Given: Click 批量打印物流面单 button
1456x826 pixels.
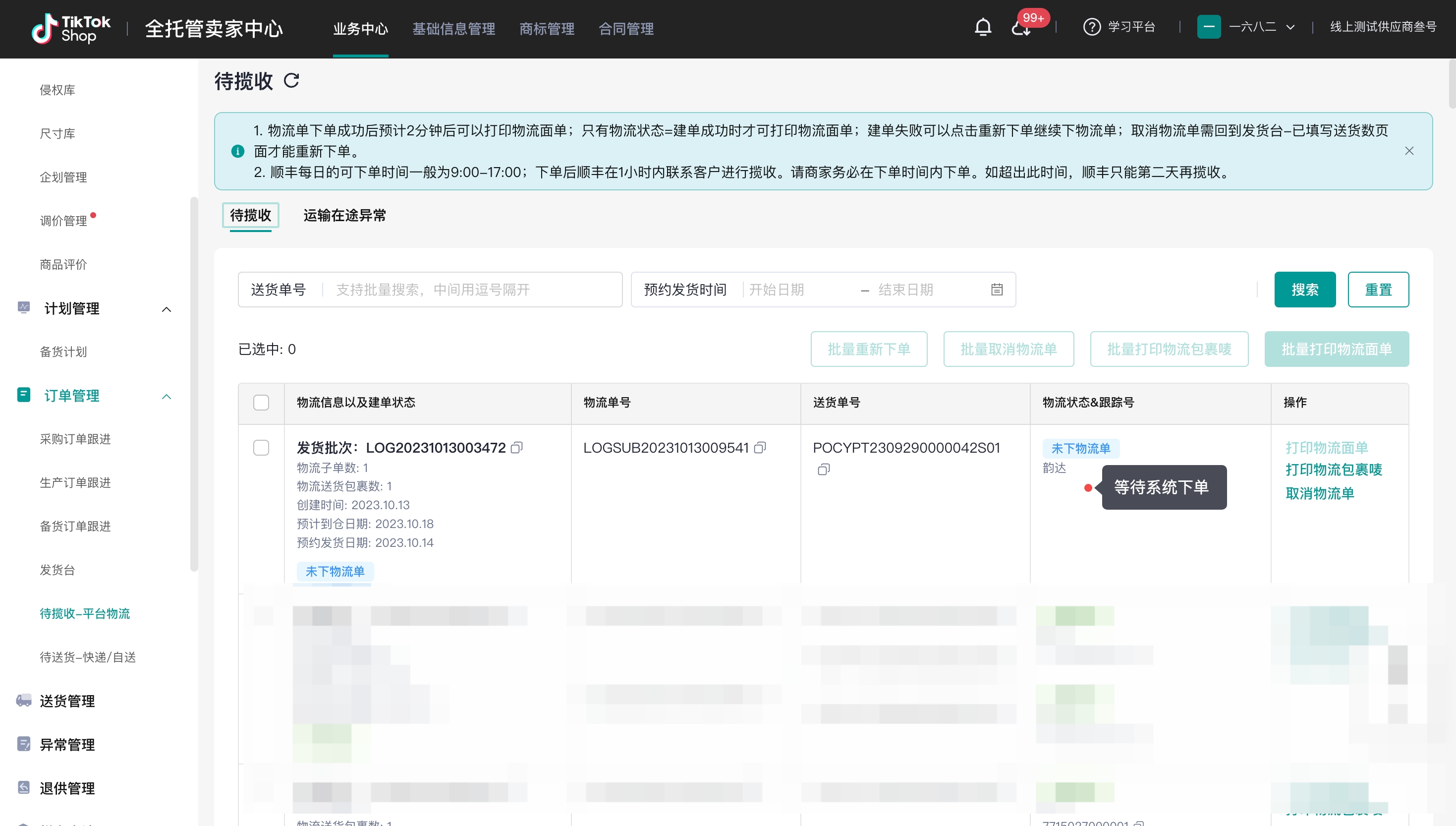Looking at the screenshot, I should pos(1337,349).
